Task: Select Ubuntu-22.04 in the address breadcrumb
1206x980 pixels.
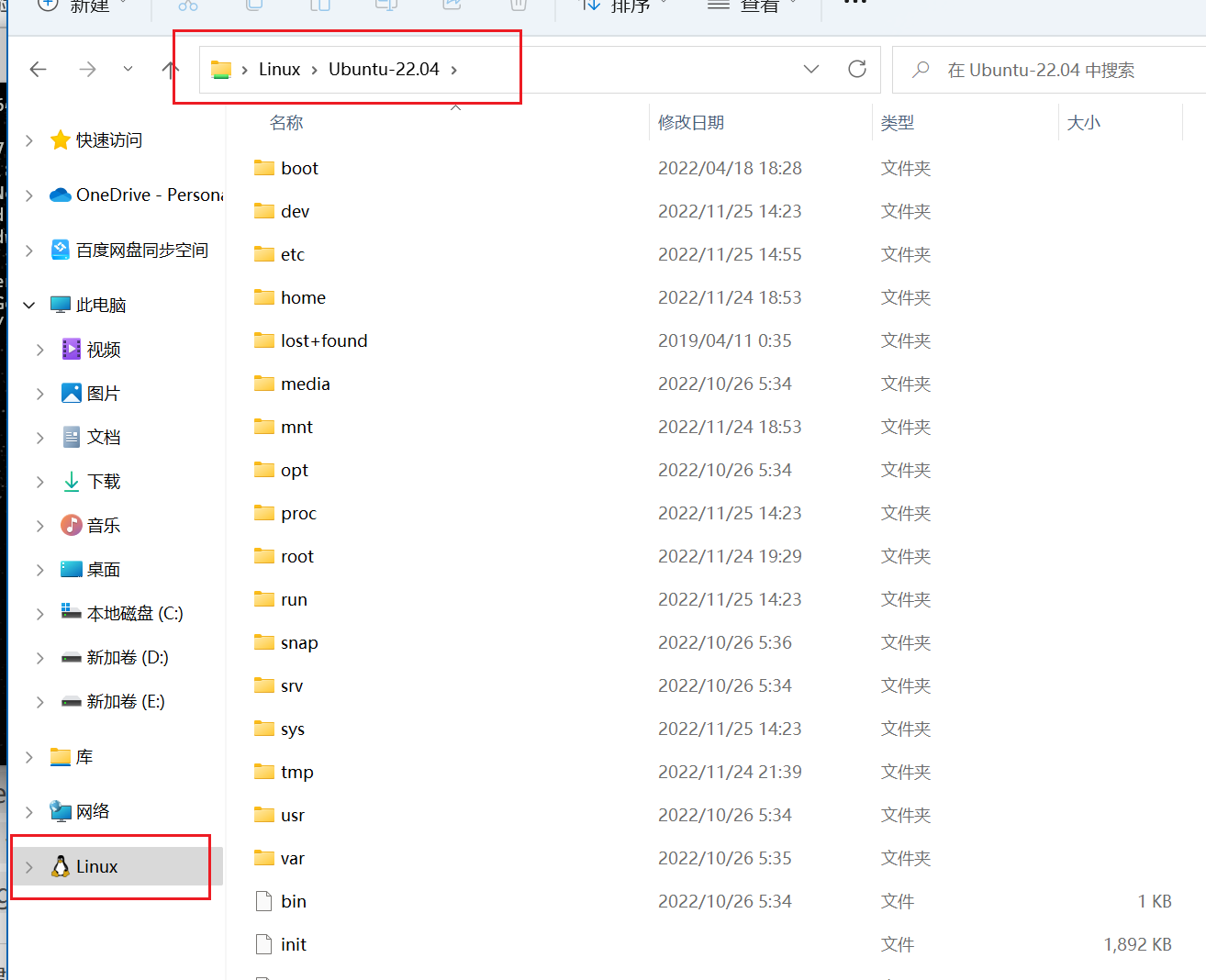Action: (x=384, y=69)
